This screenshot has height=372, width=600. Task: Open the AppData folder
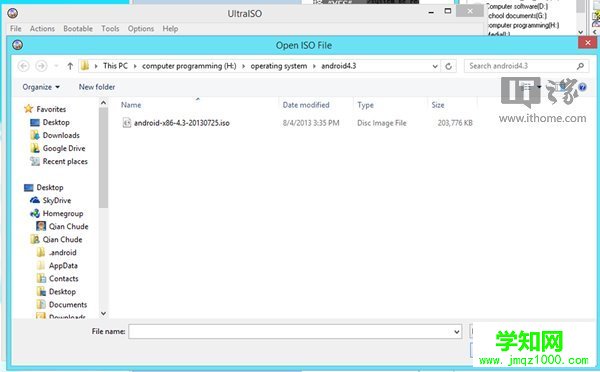pyautogui.click(x=63, y=266)
